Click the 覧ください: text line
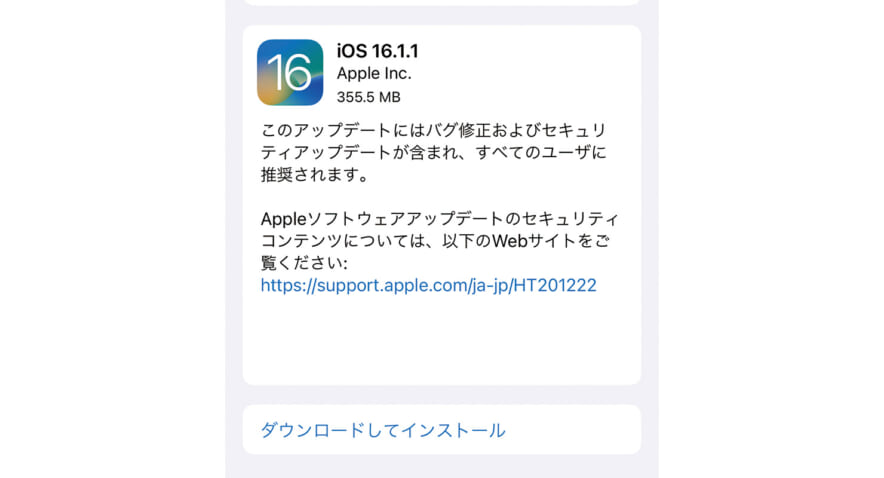 point(304,263)
